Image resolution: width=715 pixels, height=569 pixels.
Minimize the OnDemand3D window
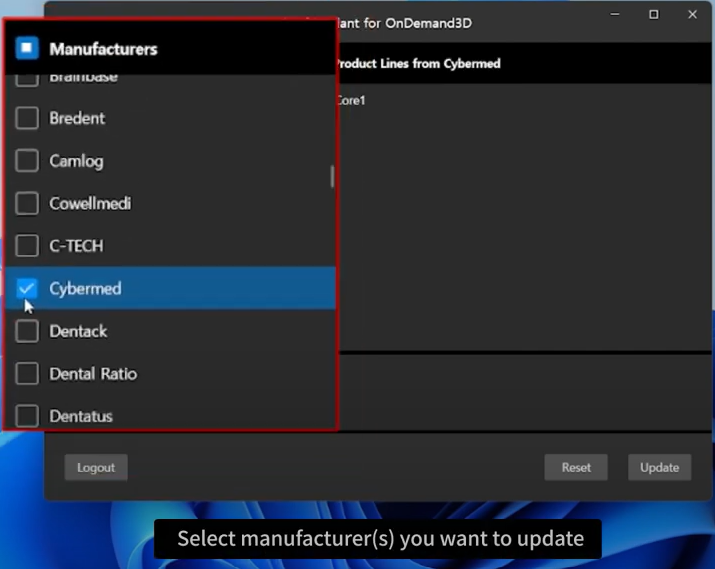tap(615, 15)
